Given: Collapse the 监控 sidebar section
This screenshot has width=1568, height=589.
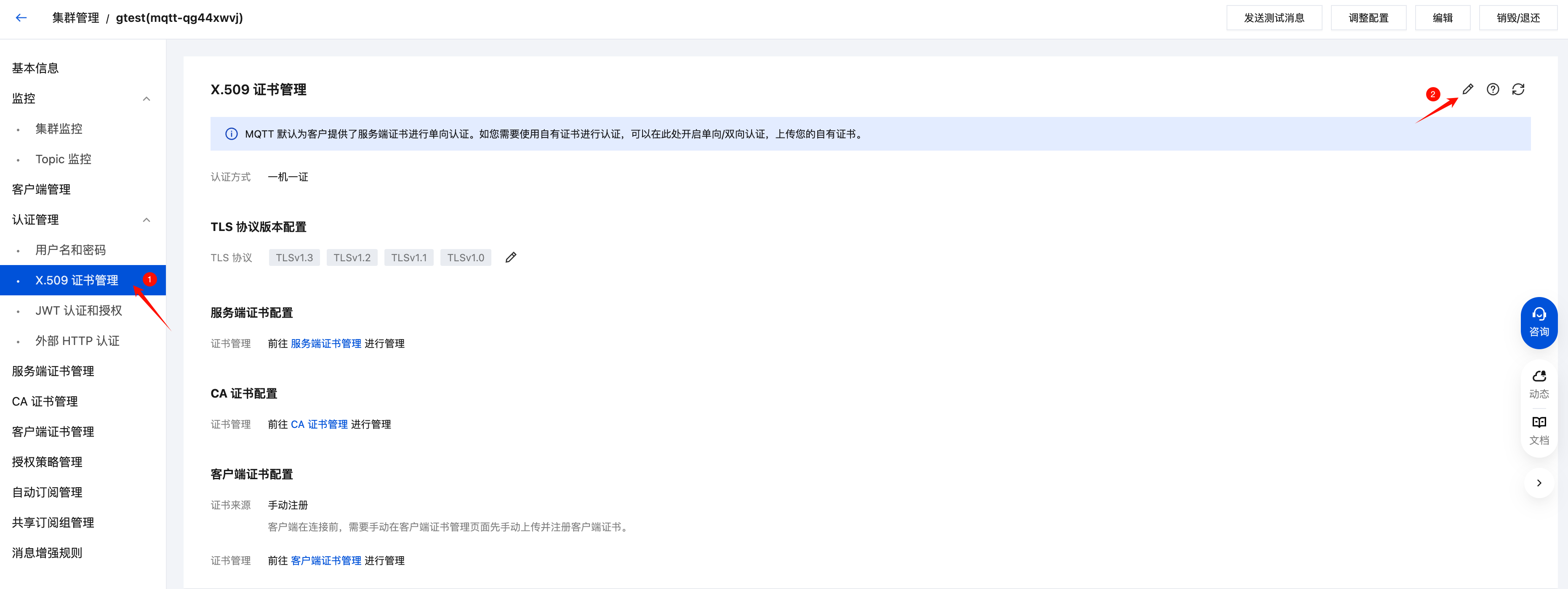Looking at the screenshot, I should pos(147,98).
